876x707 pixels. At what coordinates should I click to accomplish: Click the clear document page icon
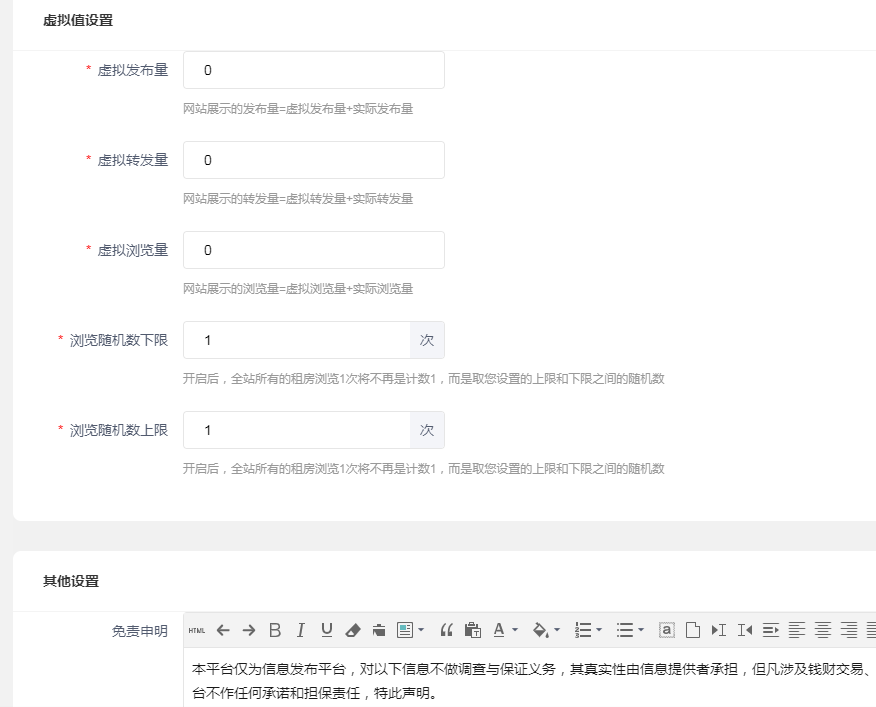click(x=693, y=630)
